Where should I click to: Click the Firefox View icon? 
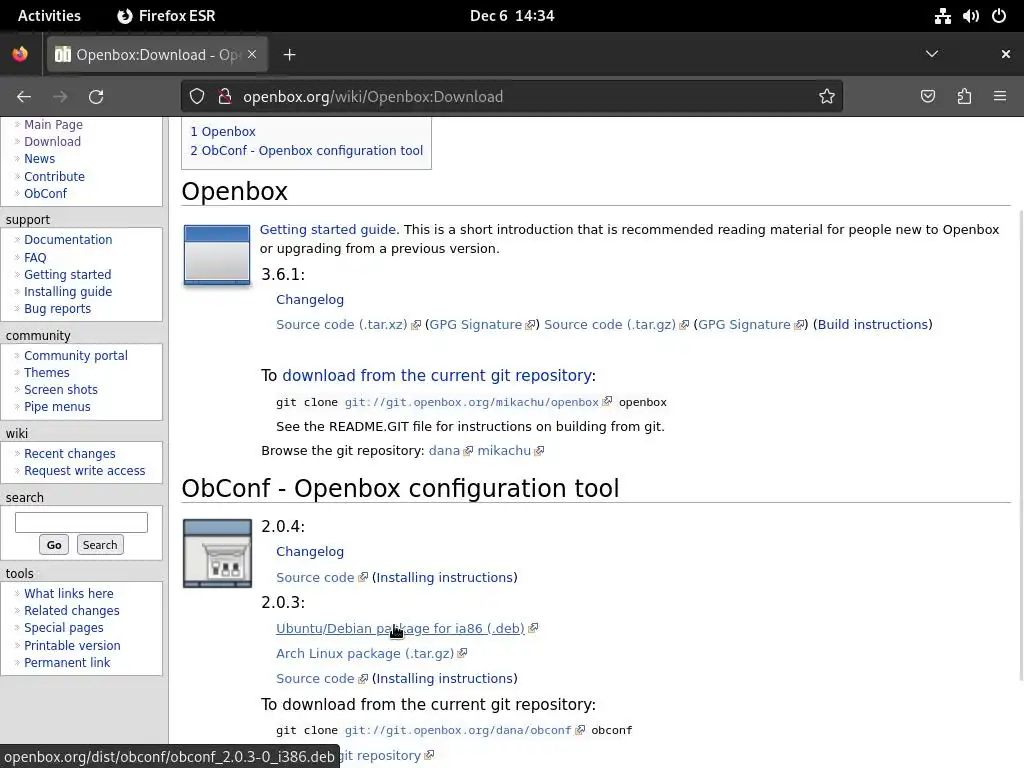(20, 54)
